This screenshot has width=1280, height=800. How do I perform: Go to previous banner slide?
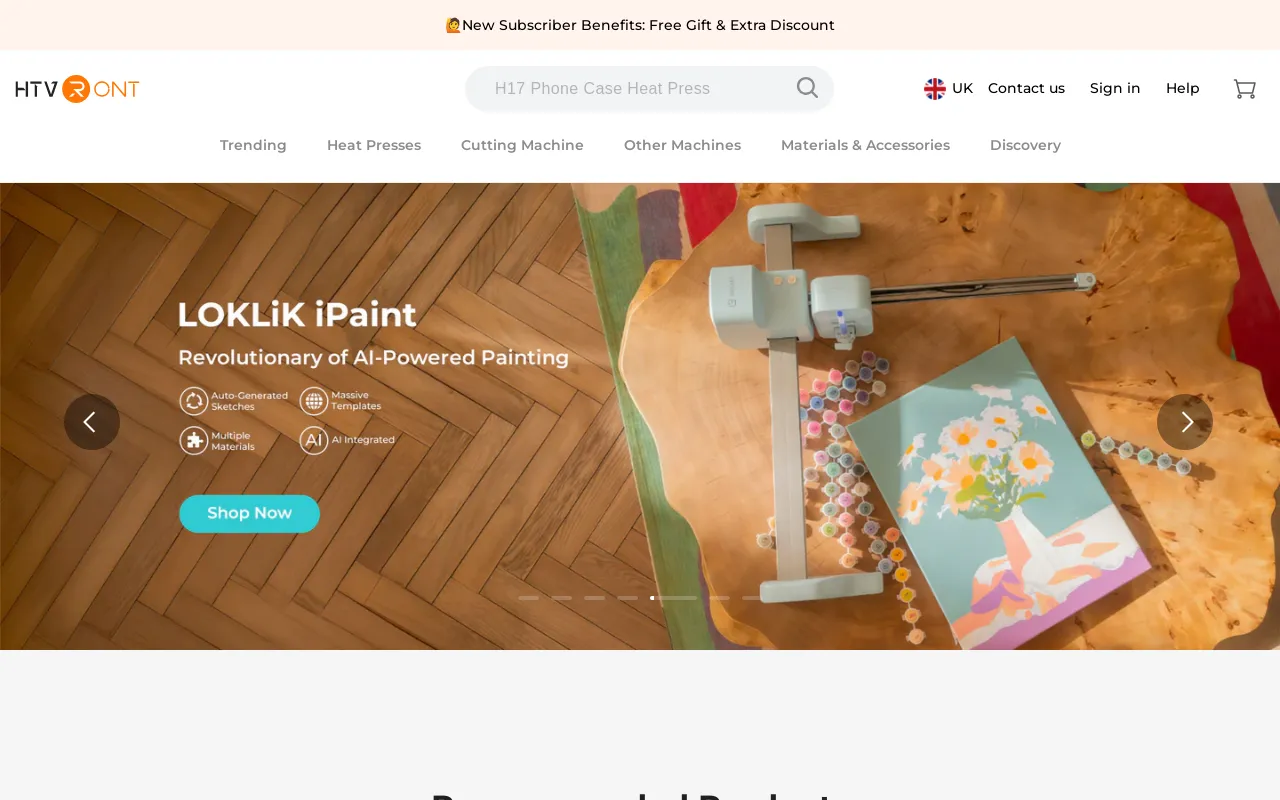tap(92, 422)
